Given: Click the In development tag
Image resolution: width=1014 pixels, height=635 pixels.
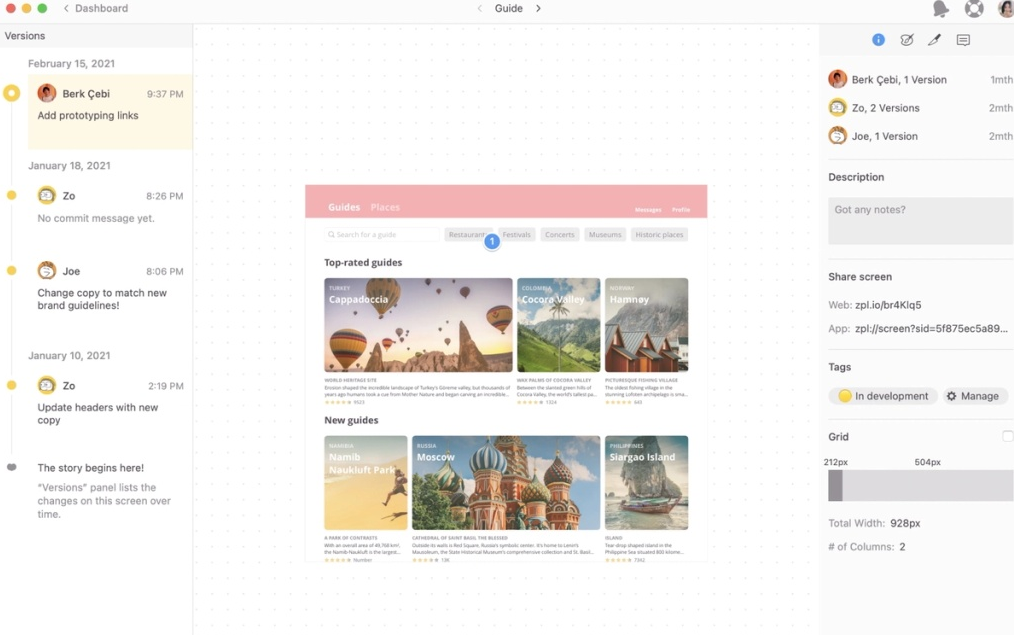Looking at the screenshot, I should tap(883, 396).
